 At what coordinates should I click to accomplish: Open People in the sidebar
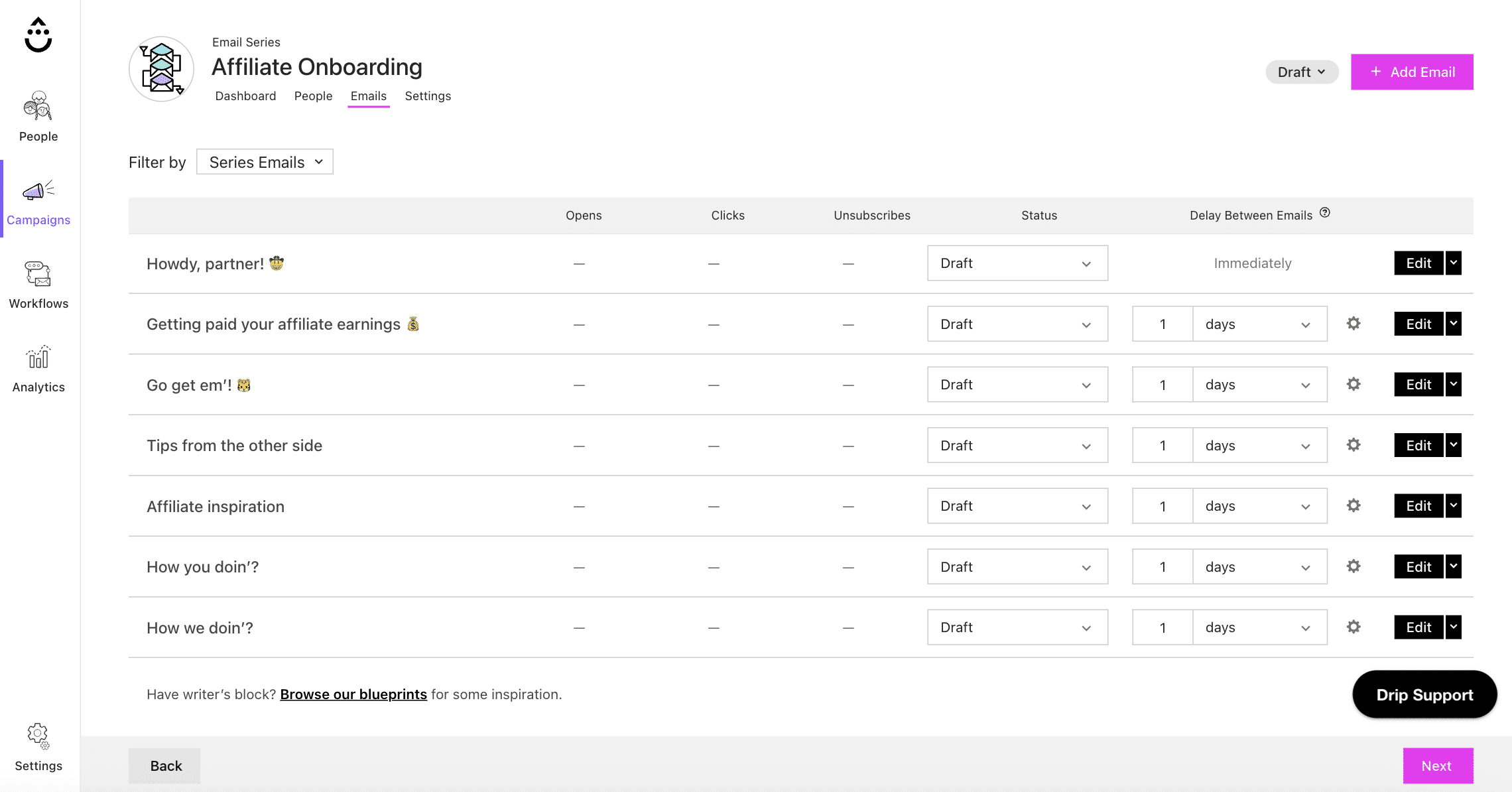(x=38, y=117)
